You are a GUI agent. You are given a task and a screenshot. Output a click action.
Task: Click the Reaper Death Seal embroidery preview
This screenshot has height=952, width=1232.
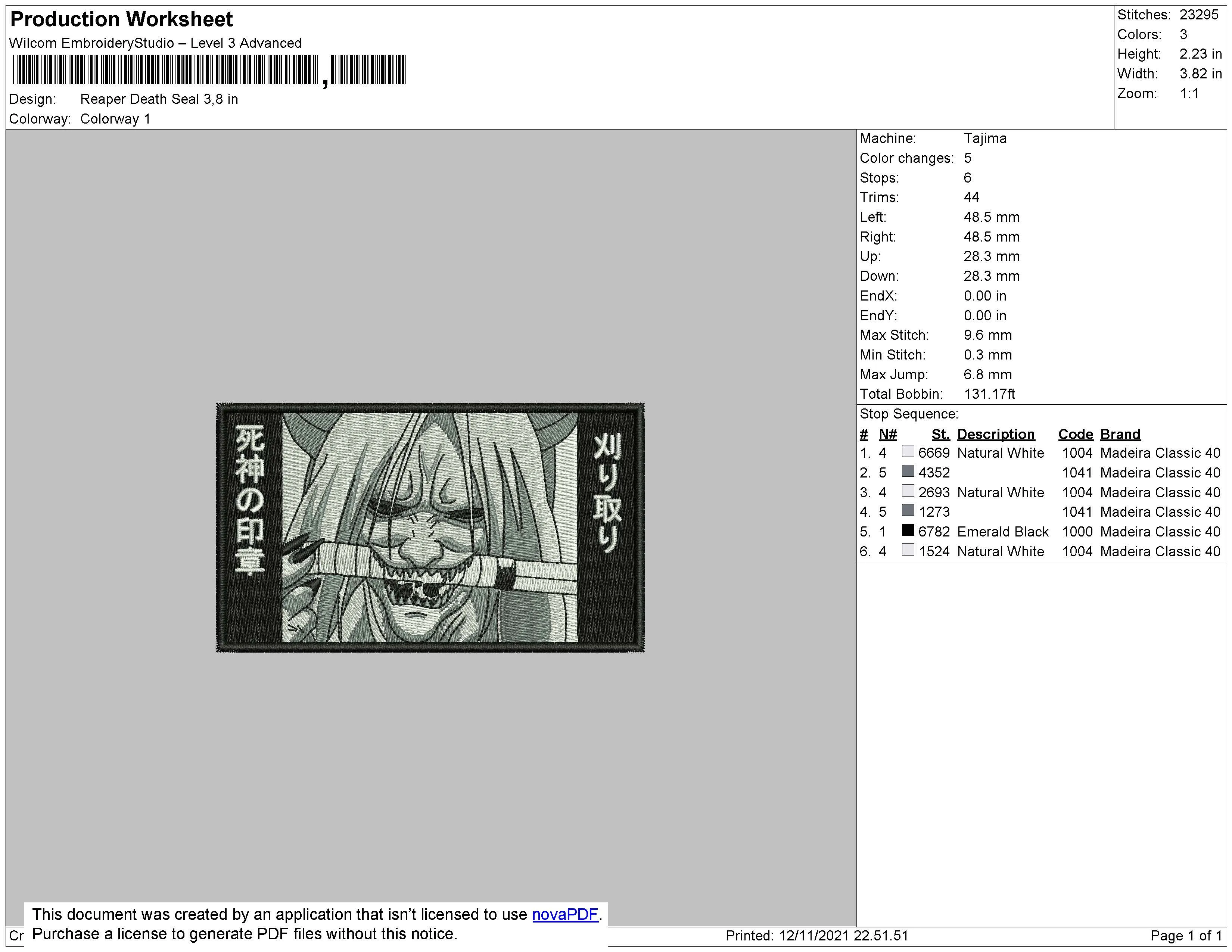430,527
